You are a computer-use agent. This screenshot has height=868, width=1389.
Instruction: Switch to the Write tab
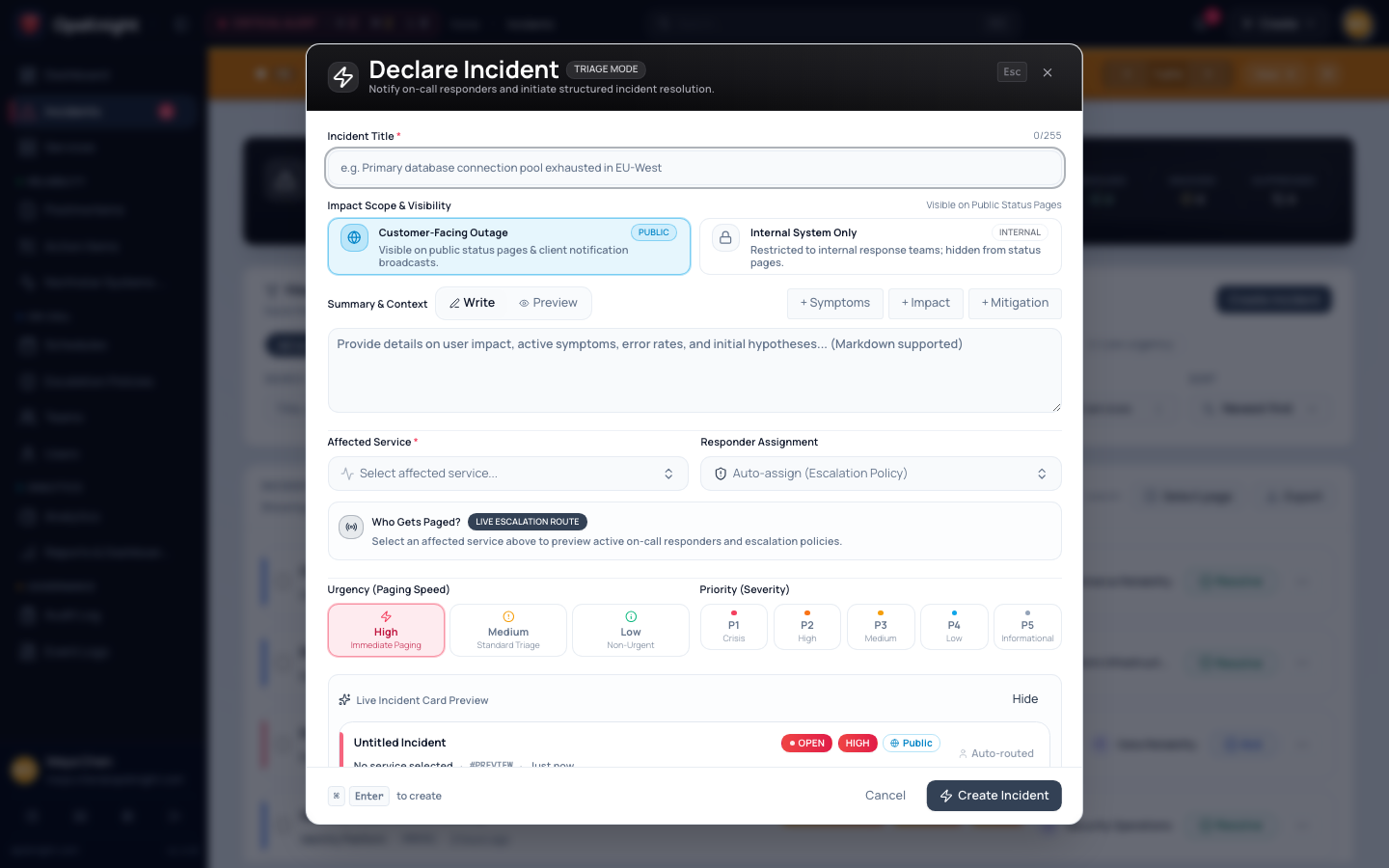[x=472, y=303]
